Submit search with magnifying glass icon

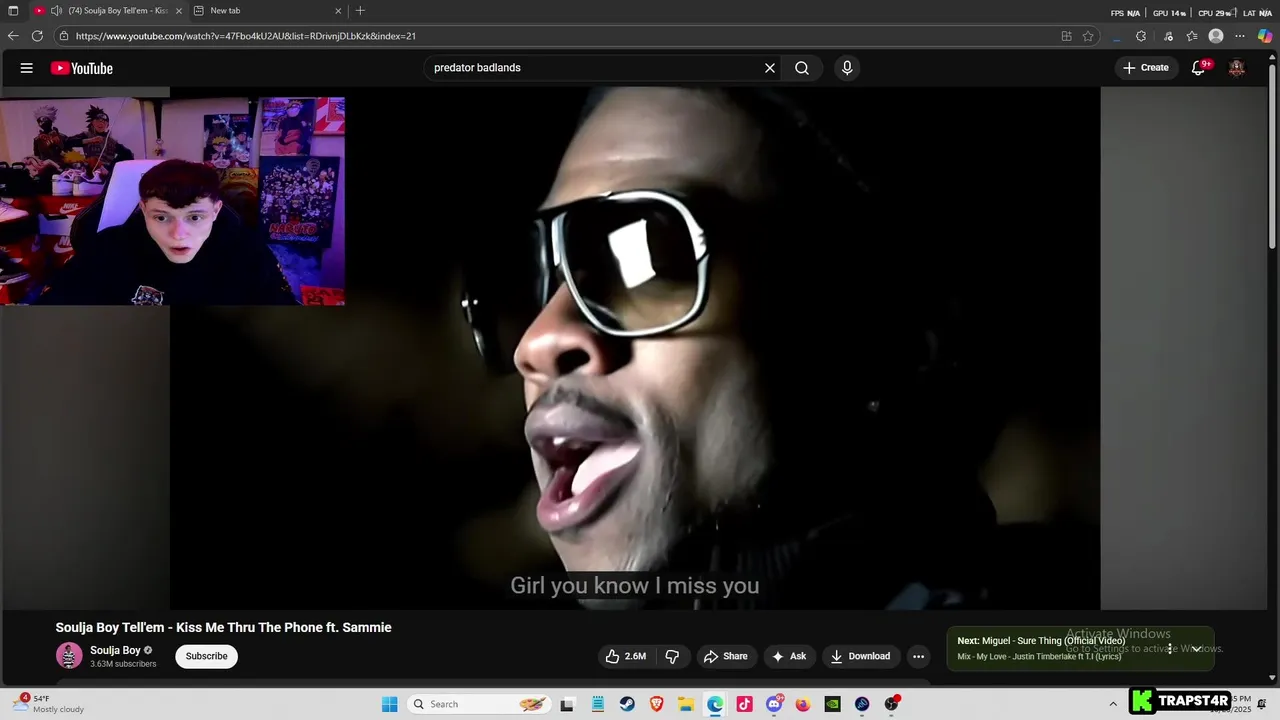[x=802, y=68]
